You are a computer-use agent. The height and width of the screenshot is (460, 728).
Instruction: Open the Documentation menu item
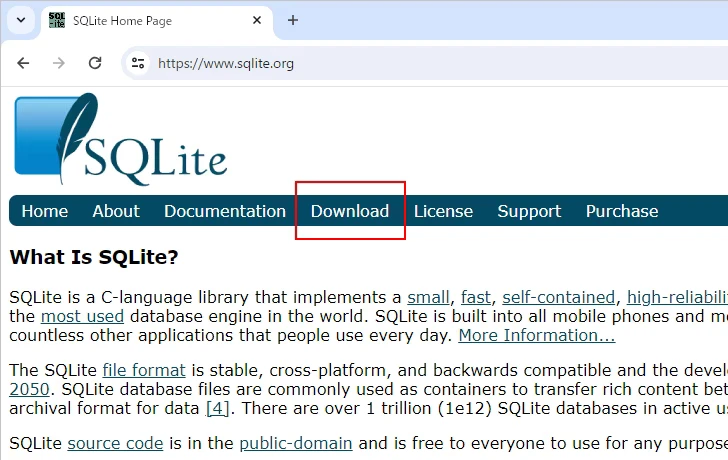click(x=225, y=211)
